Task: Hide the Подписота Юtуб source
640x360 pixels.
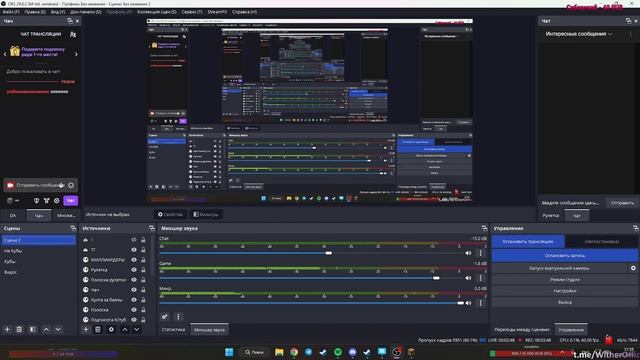Action: (x=134, y=320)
